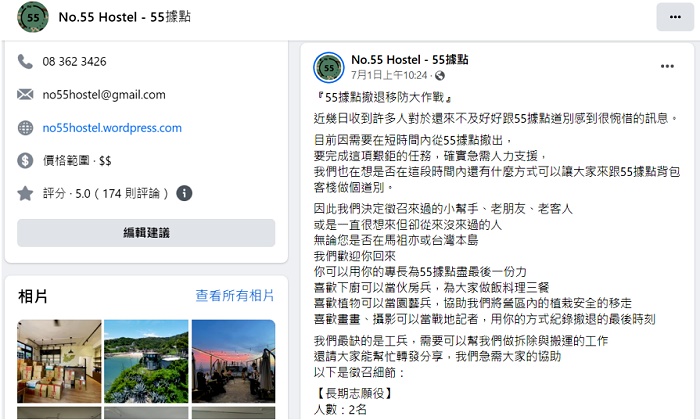This screenshot has width=700, height=420.
Task: Click the 編輯建議 button
Action: pos(146,233)
